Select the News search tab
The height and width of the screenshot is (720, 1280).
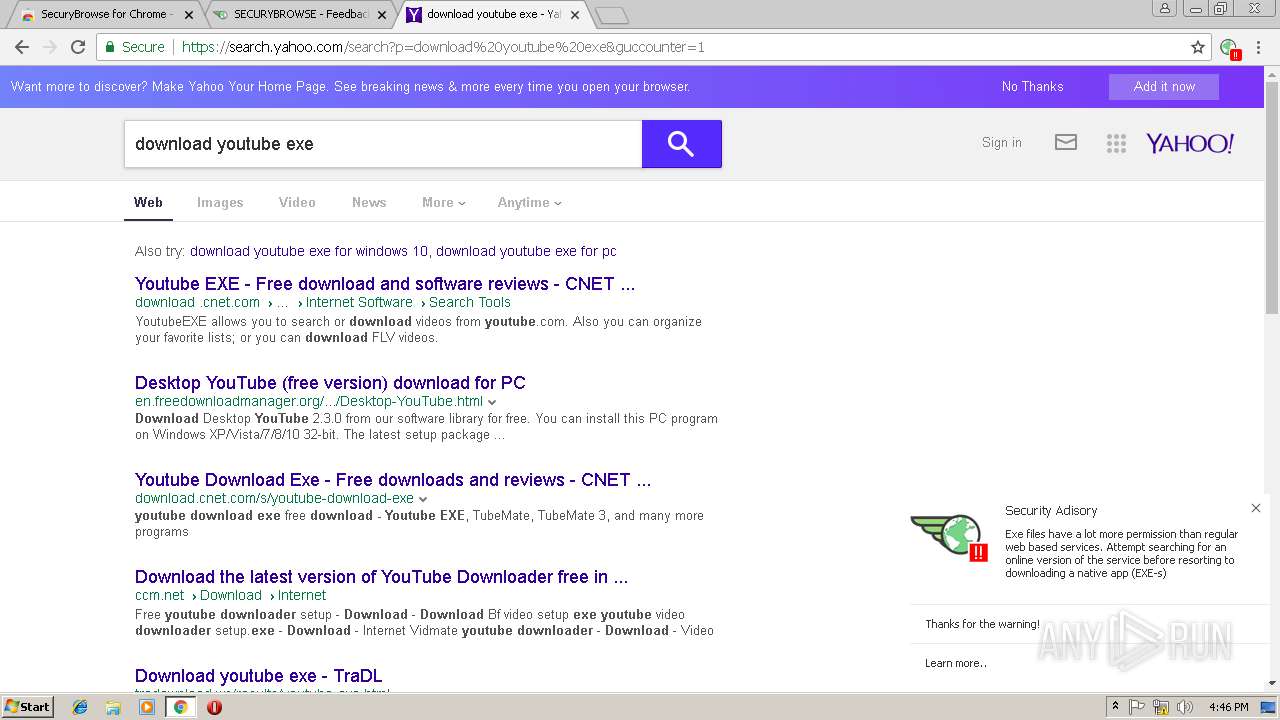369,202
